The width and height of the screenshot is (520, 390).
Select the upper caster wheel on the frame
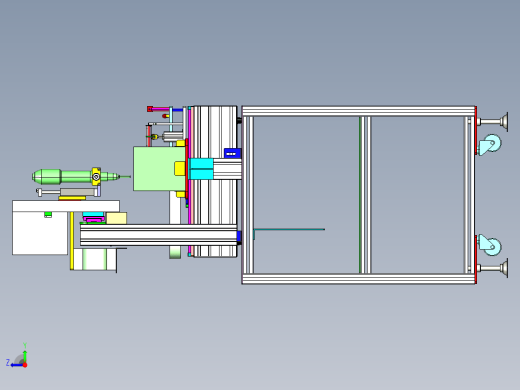(x=490, y=144)
